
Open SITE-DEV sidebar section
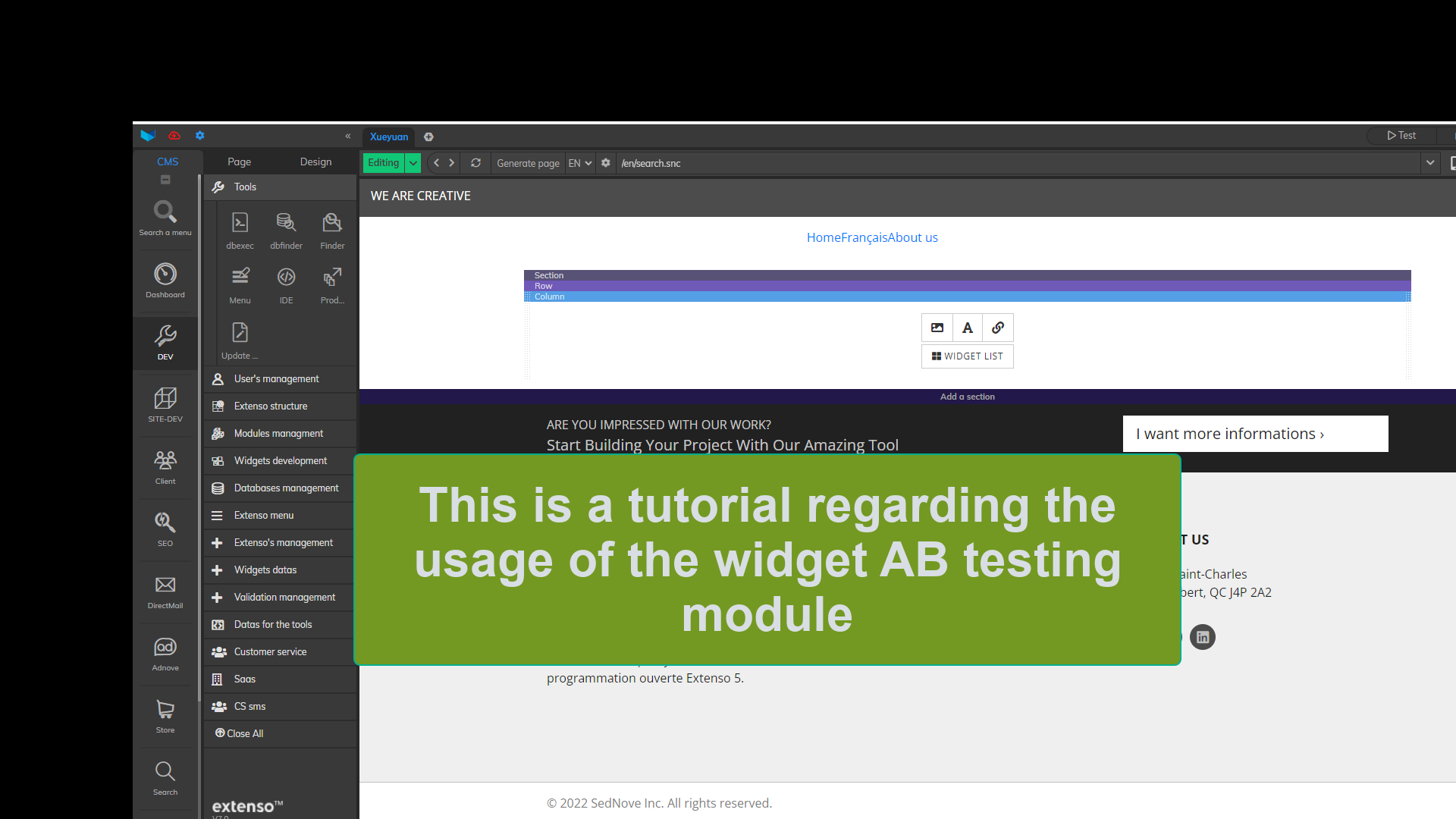(165, 404)
